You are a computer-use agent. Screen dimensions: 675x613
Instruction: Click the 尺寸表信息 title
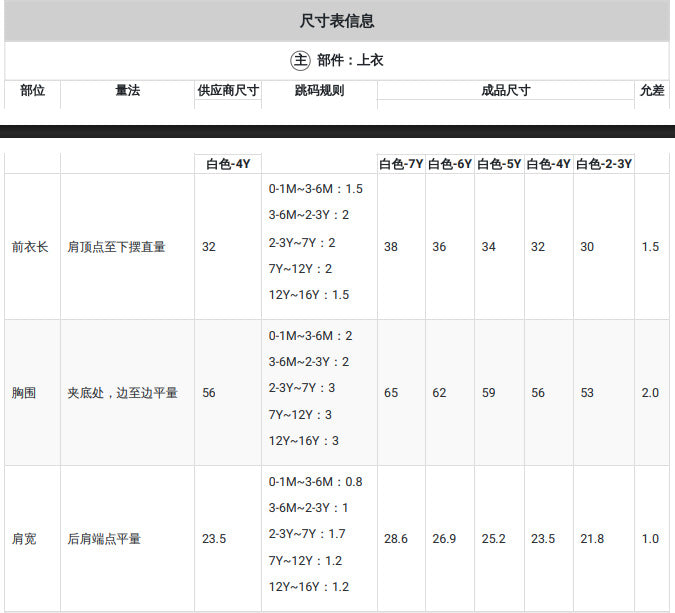click(x=337, y=21)
